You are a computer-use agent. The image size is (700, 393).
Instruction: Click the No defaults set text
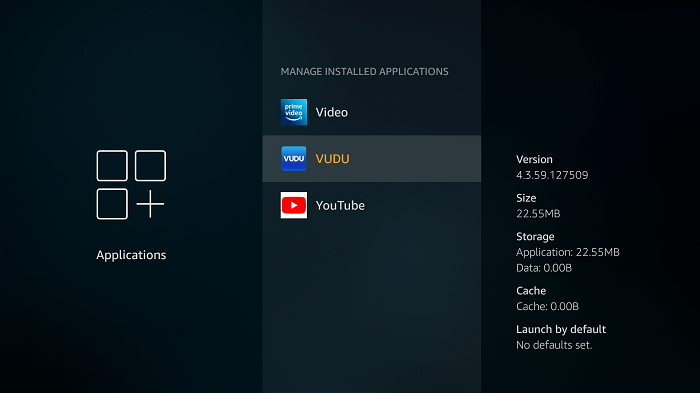pyautogui.click(x=554, y=345)
